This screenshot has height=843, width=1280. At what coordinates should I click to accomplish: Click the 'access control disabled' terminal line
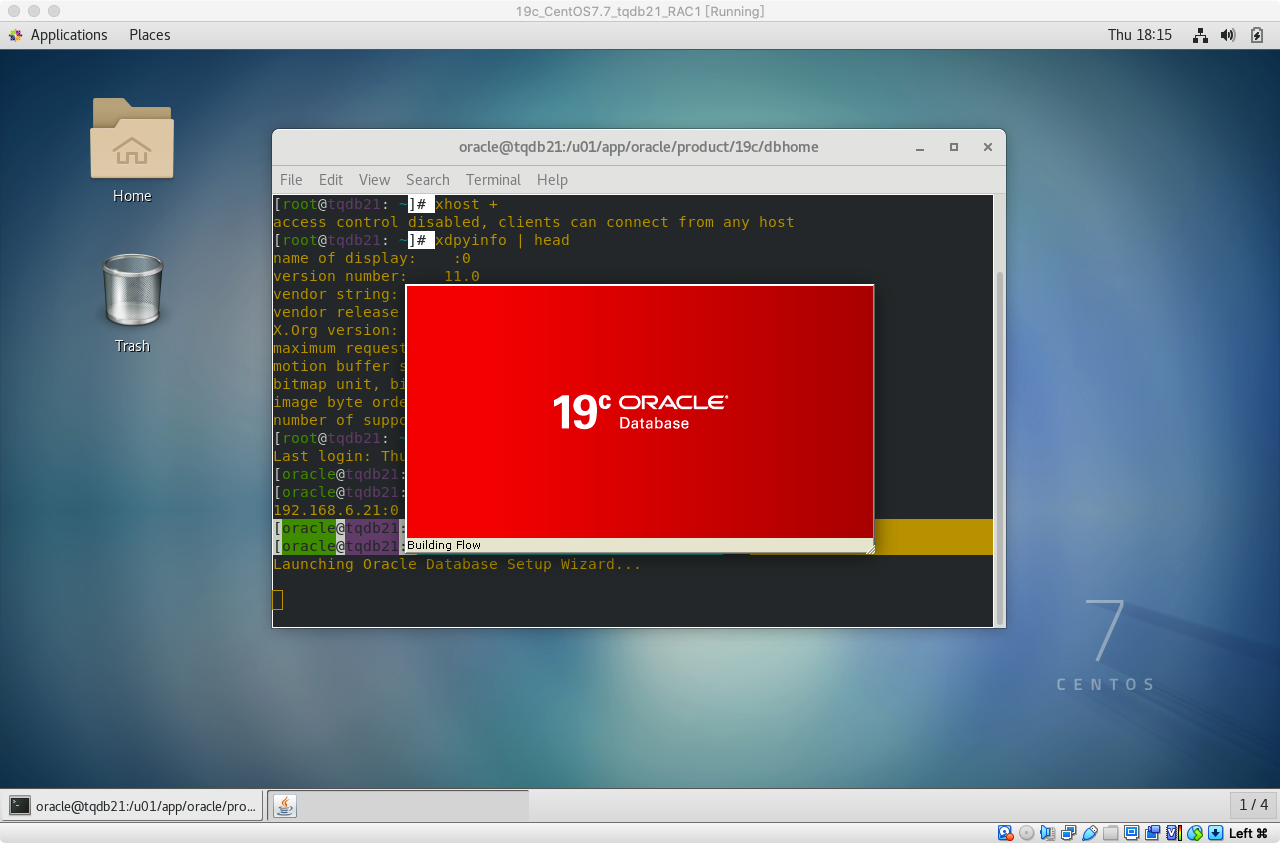click(534, 222)
